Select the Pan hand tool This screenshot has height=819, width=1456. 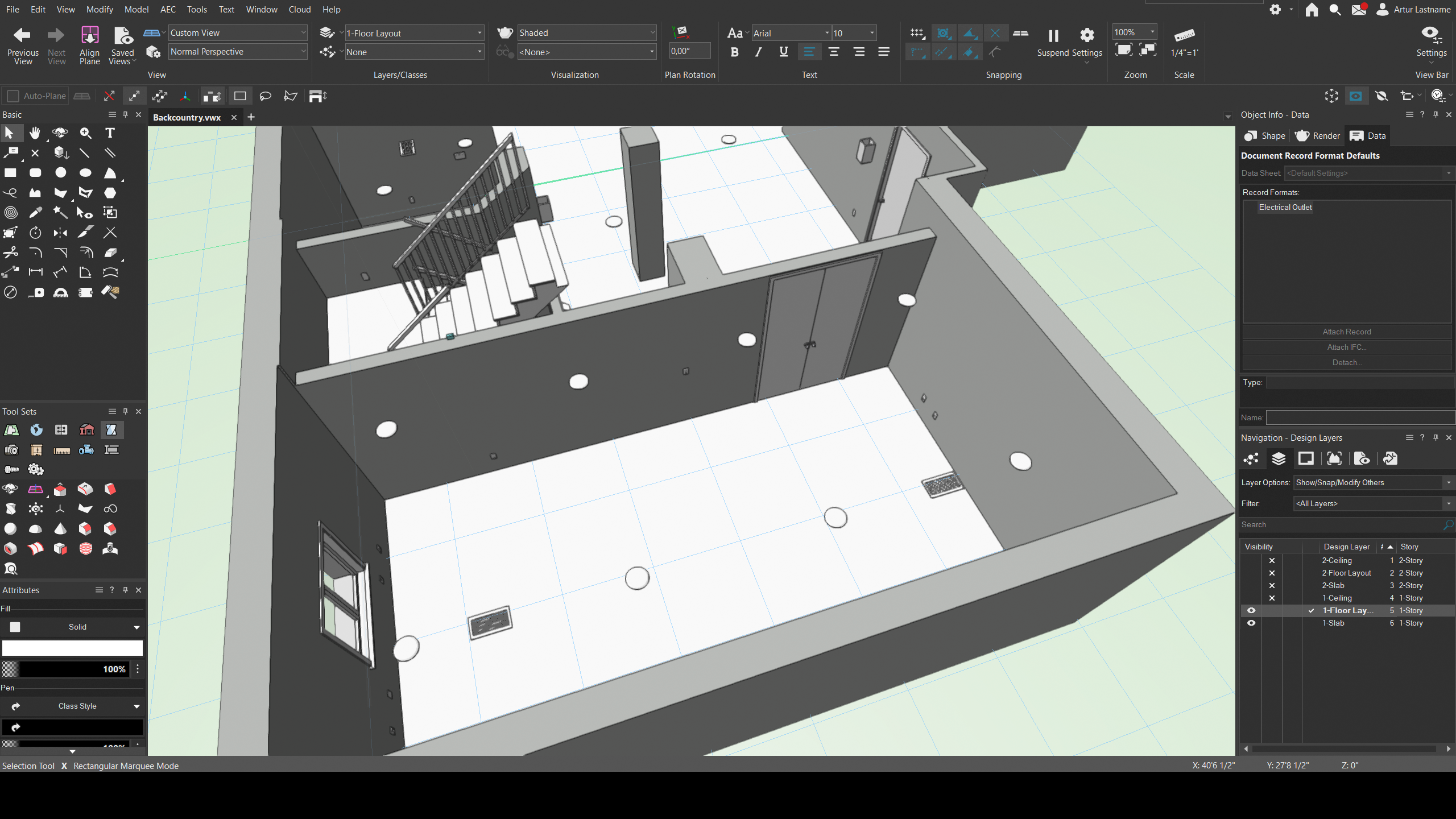click(x=35, y=133)
